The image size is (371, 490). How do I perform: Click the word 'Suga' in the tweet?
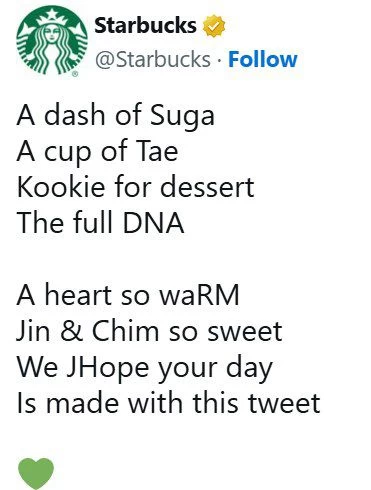[x=182, y=115]
